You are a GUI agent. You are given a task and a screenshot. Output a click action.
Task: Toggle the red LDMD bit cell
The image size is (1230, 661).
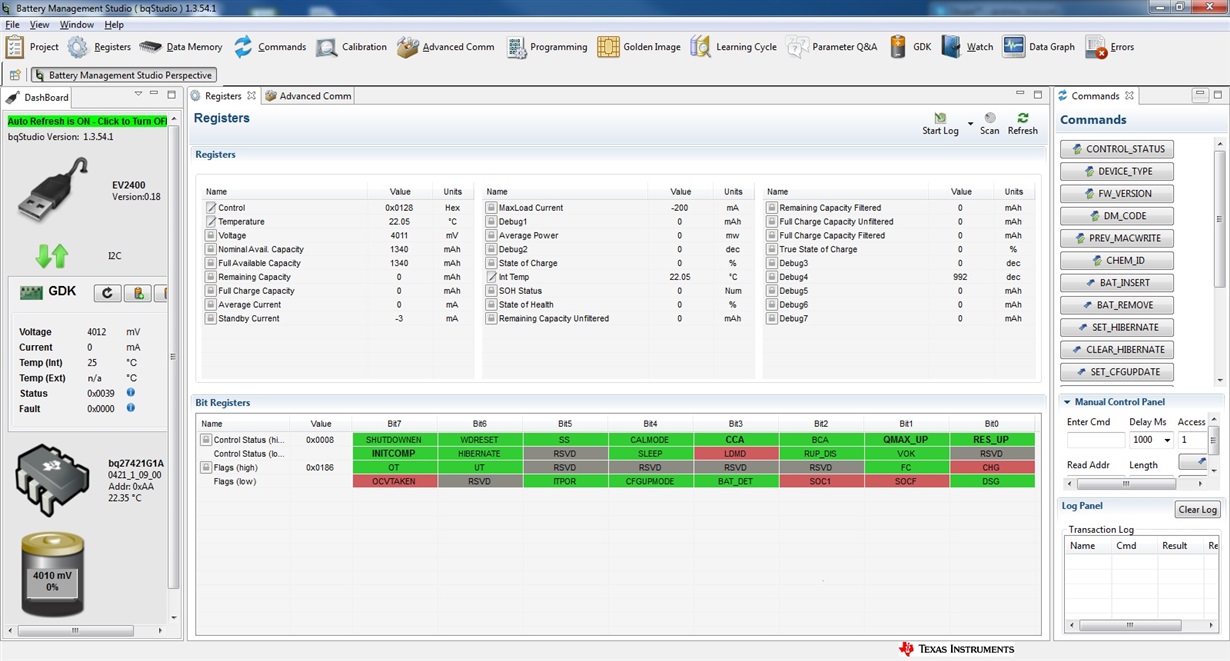pos(736,453)
